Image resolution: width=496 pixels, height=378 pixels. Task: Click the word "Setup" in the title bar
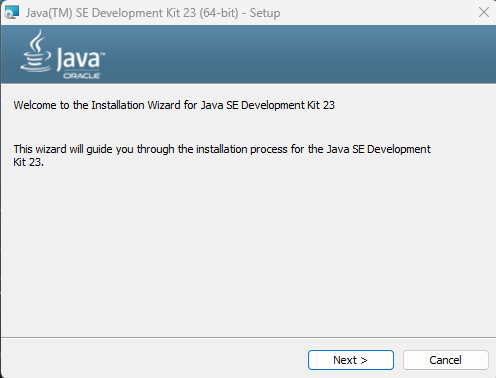[x=265, y=13]
